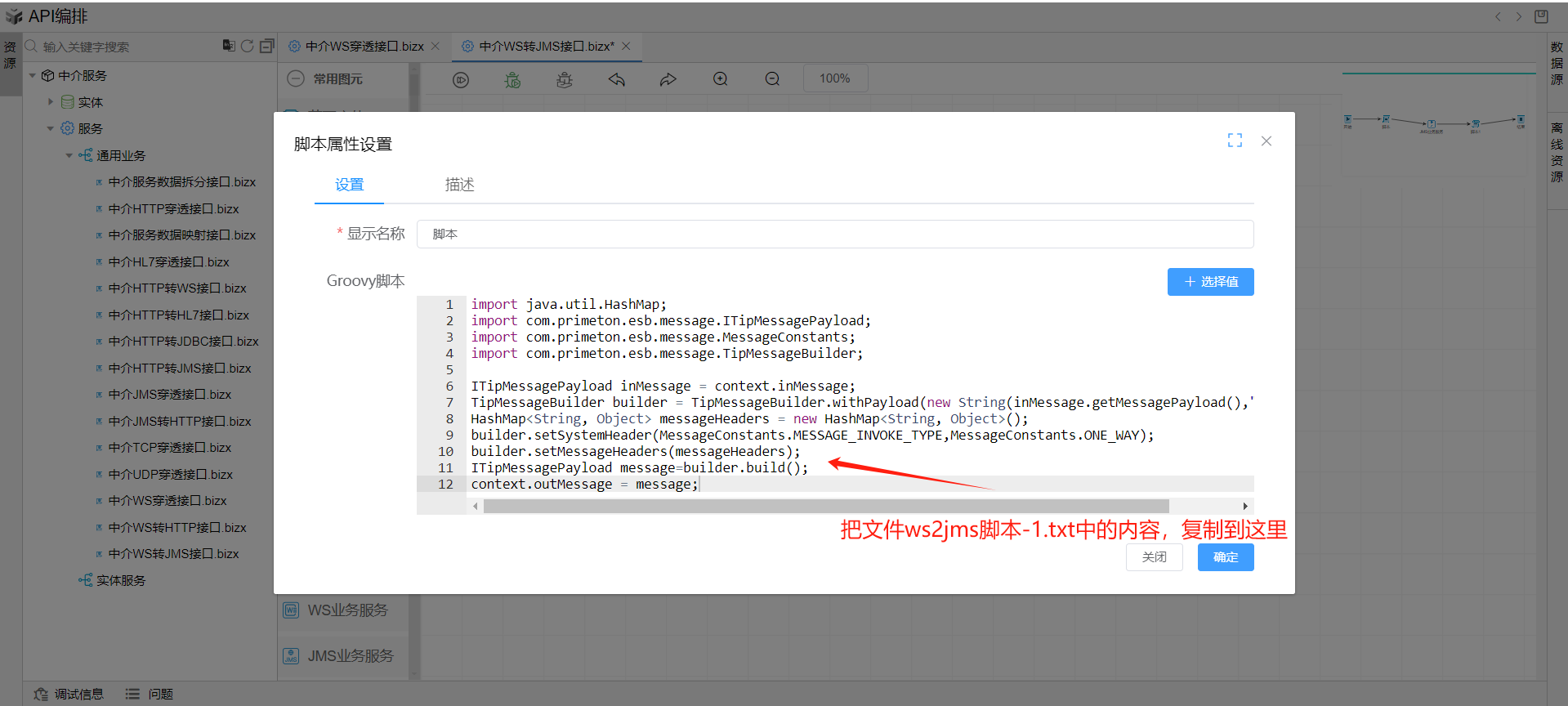
Task: Switch to the 描述 tab
Action: pos(459,185)
